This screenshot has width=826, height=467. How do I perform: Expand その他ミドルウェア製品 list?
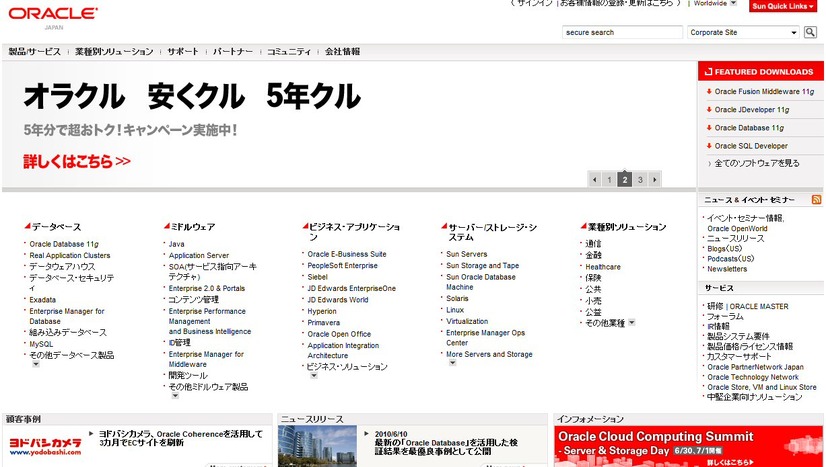pos(175,396)
